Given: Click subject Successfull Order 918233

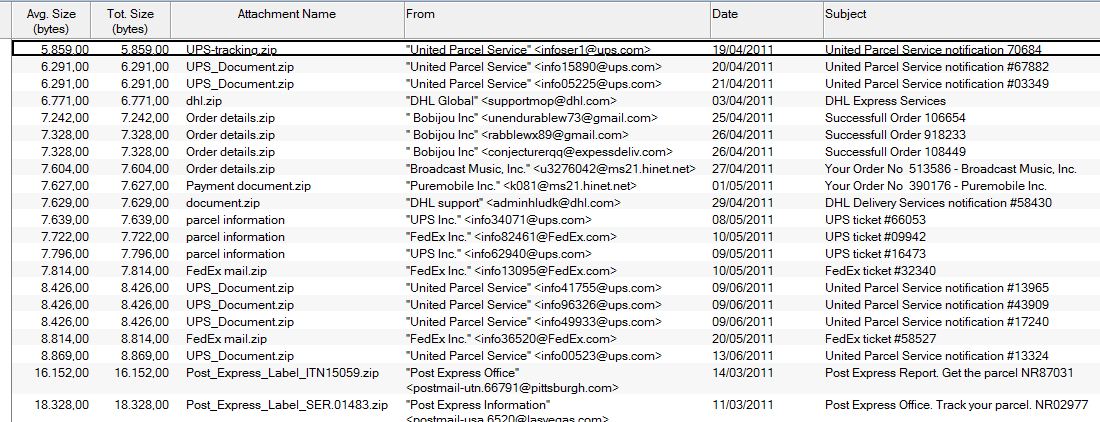Looking at the screenshot, I should [895, 135].
